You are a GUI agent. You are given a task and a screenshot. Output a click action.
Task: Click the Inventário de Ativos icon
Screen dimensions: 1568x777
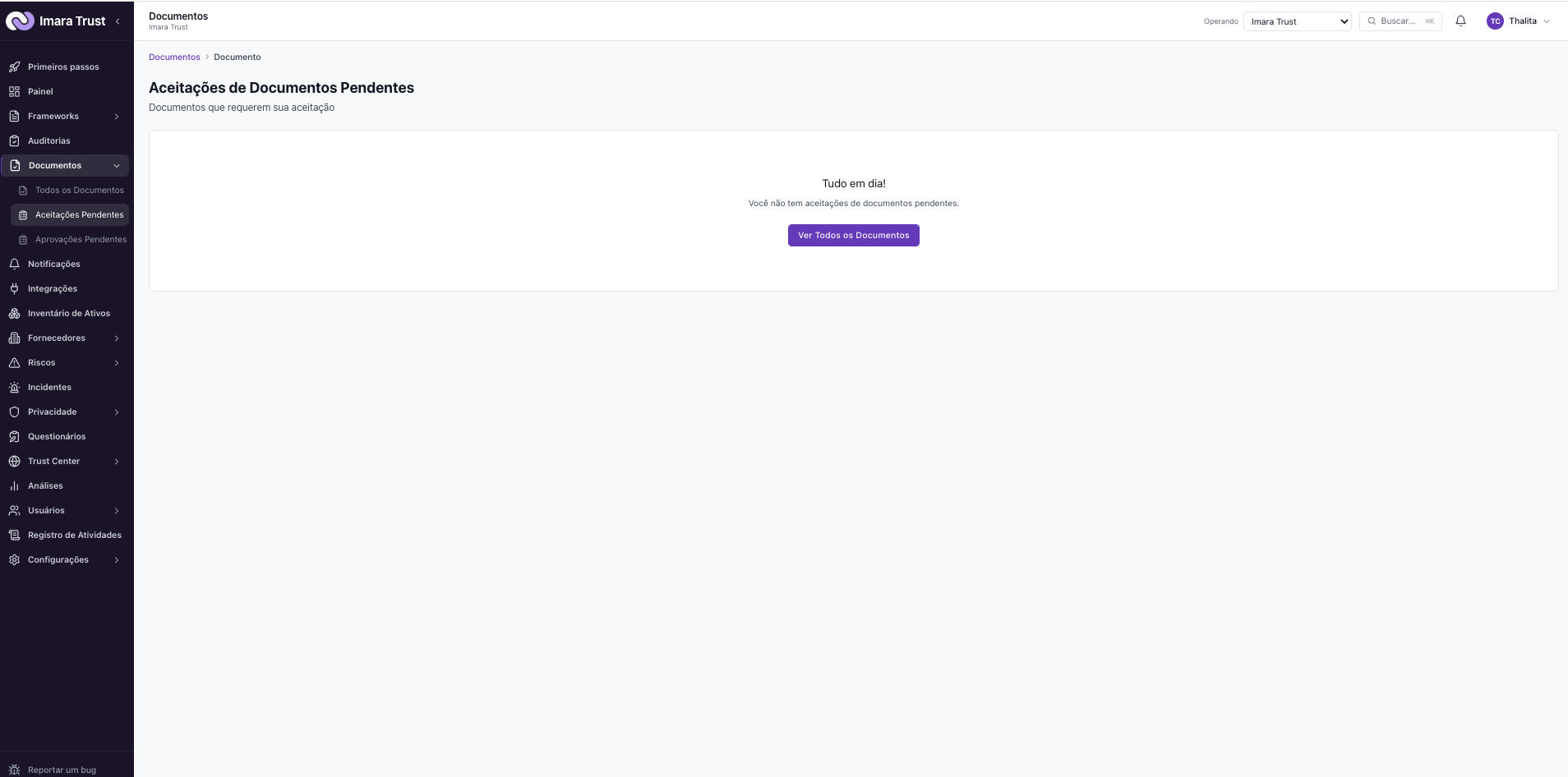(x=14, y=313)
